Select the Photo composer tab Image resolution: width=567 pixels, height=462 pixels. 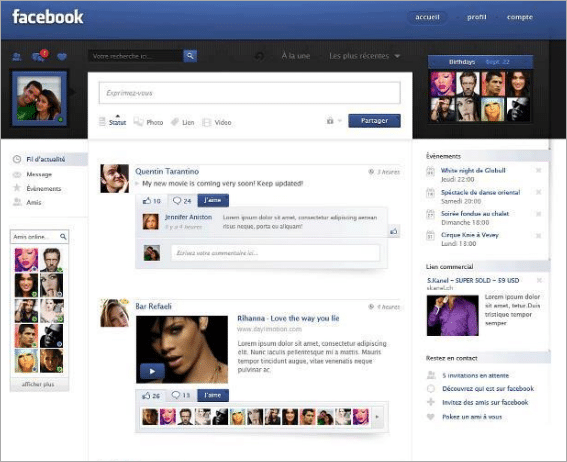pyautogui.click(x=149, y=122)
